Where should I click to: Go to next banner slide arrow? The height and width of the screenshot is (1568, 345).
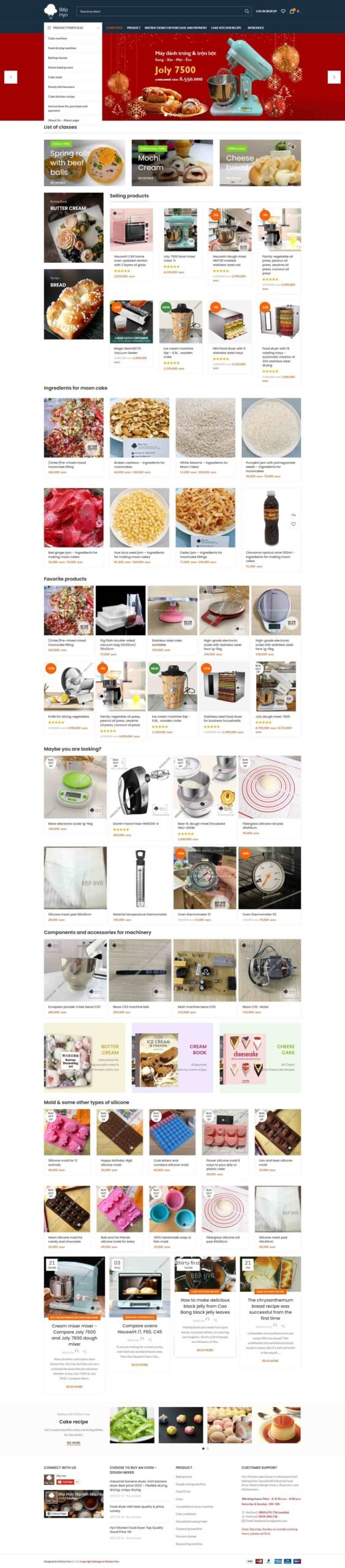(x=333, y=77)
